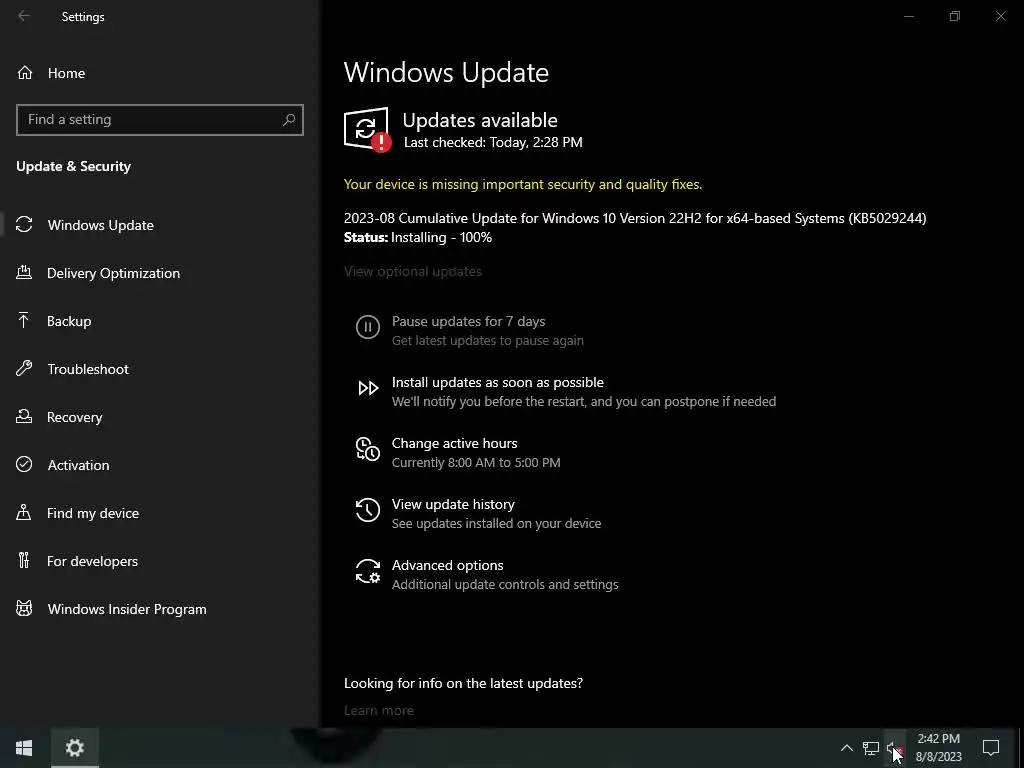
Task: Click the Troubleshoot wrench icon
Action: coord(24,368)
